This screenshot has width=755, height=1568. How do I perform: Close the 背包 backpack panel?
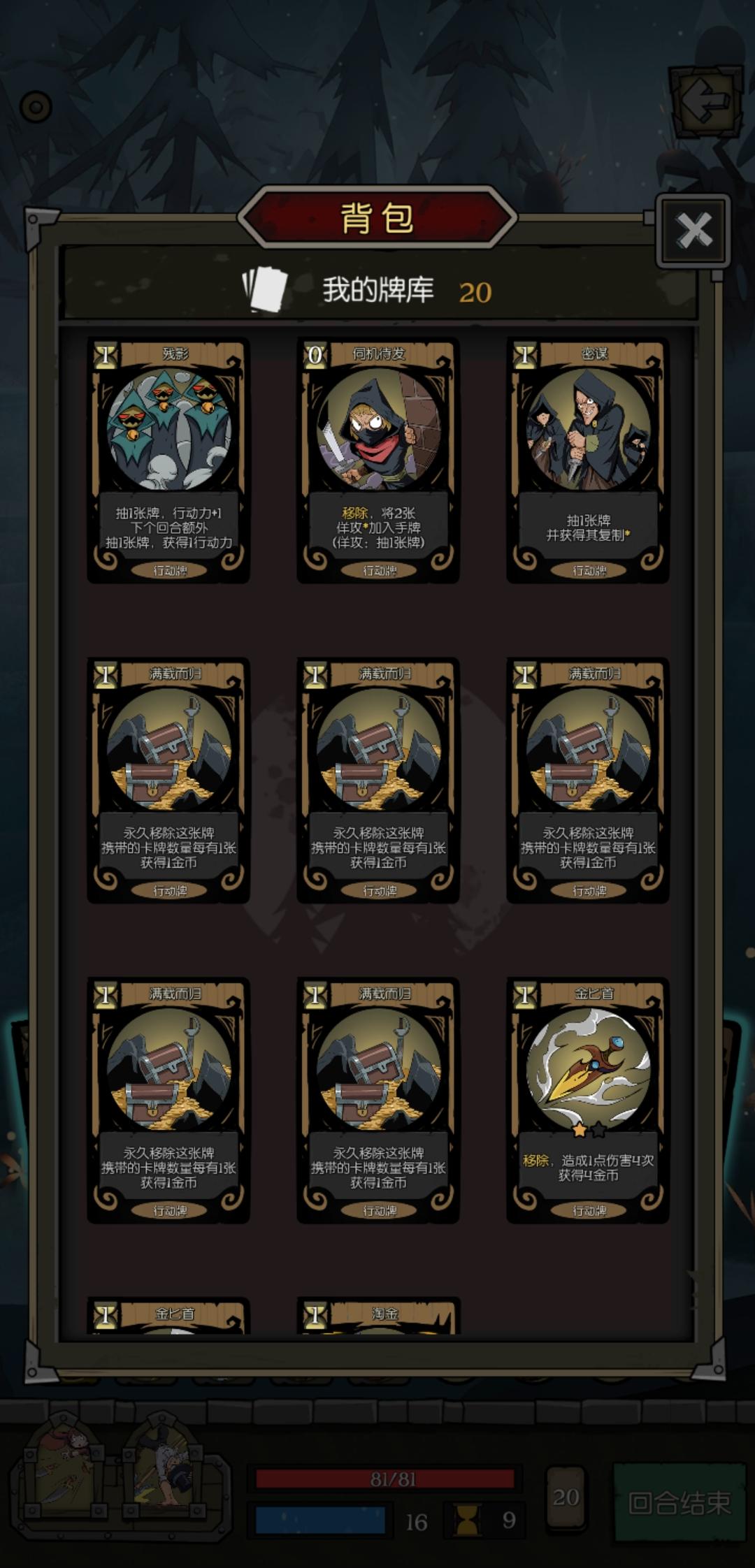693,231
